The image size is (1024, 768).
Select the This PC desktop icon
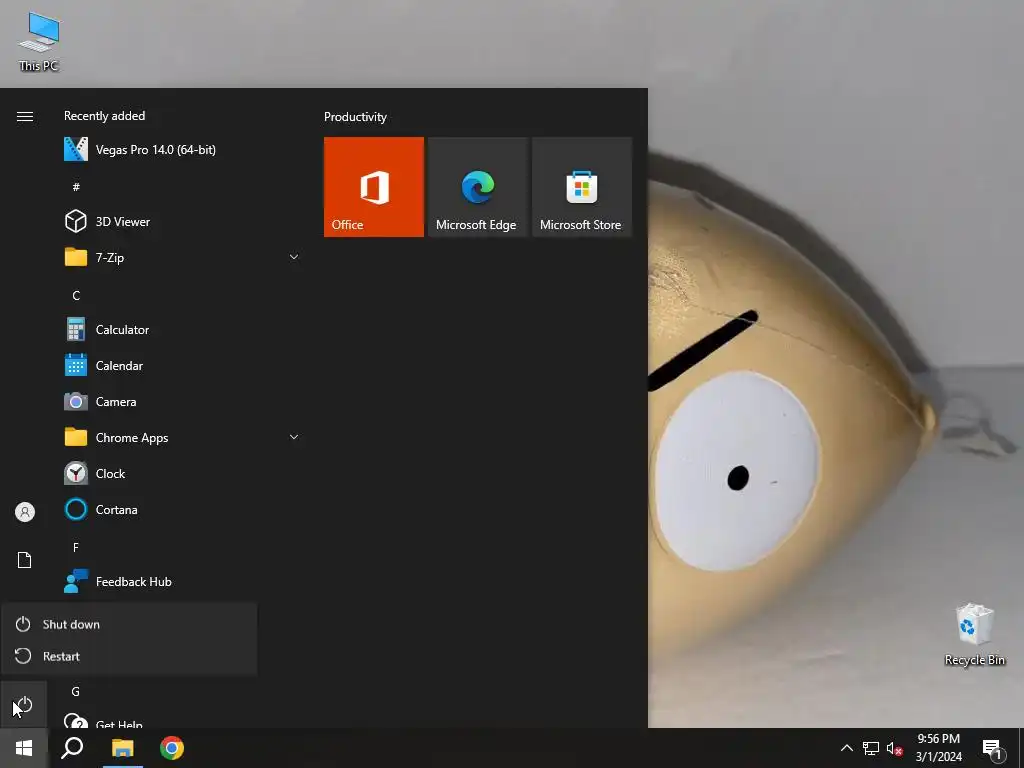[39, 42]
